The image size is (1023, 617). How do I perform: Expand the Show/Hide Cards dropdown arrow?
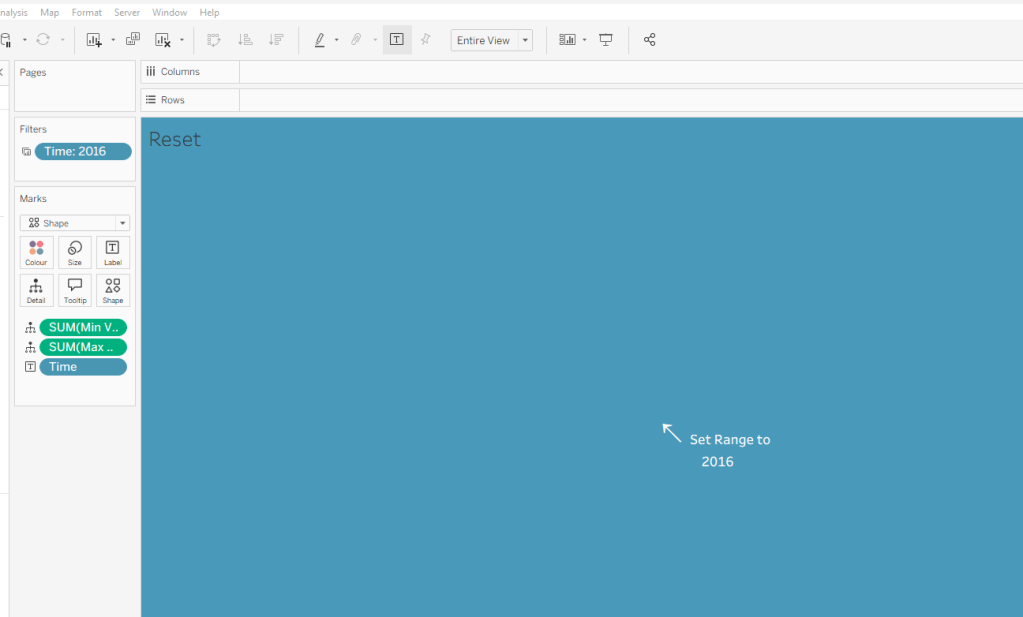(x=584, y=40)
